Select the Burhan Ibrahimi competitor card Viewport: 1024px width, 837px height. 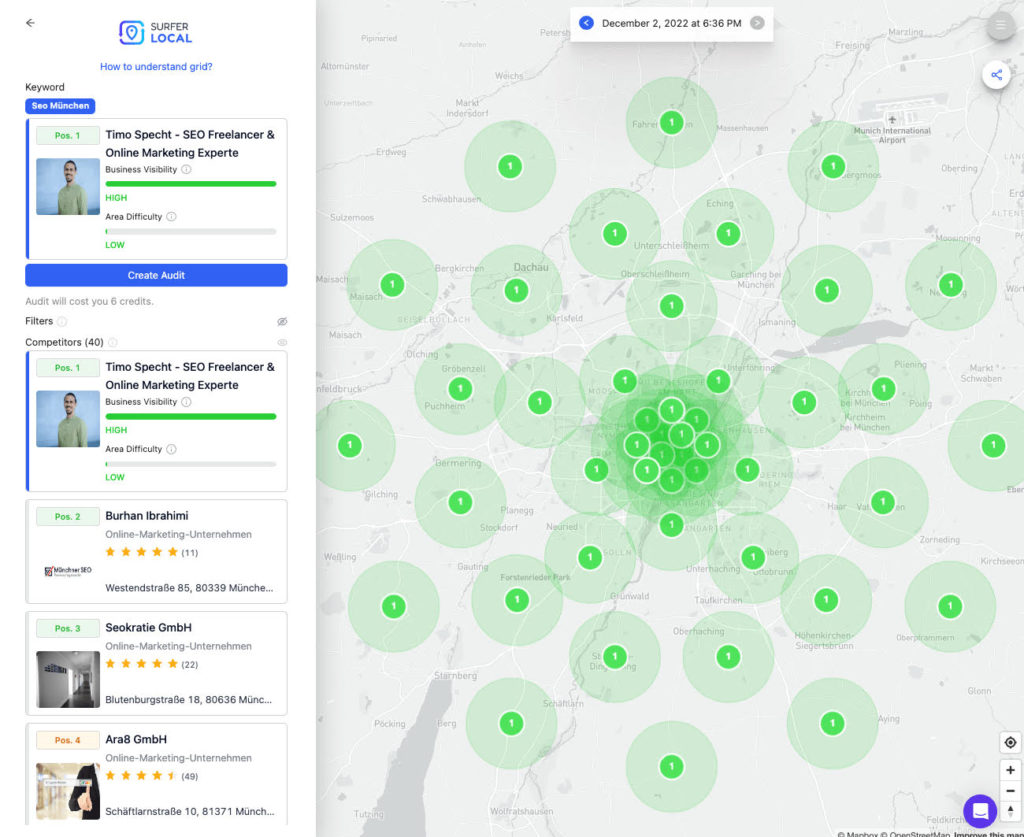(x=156, y=552)
